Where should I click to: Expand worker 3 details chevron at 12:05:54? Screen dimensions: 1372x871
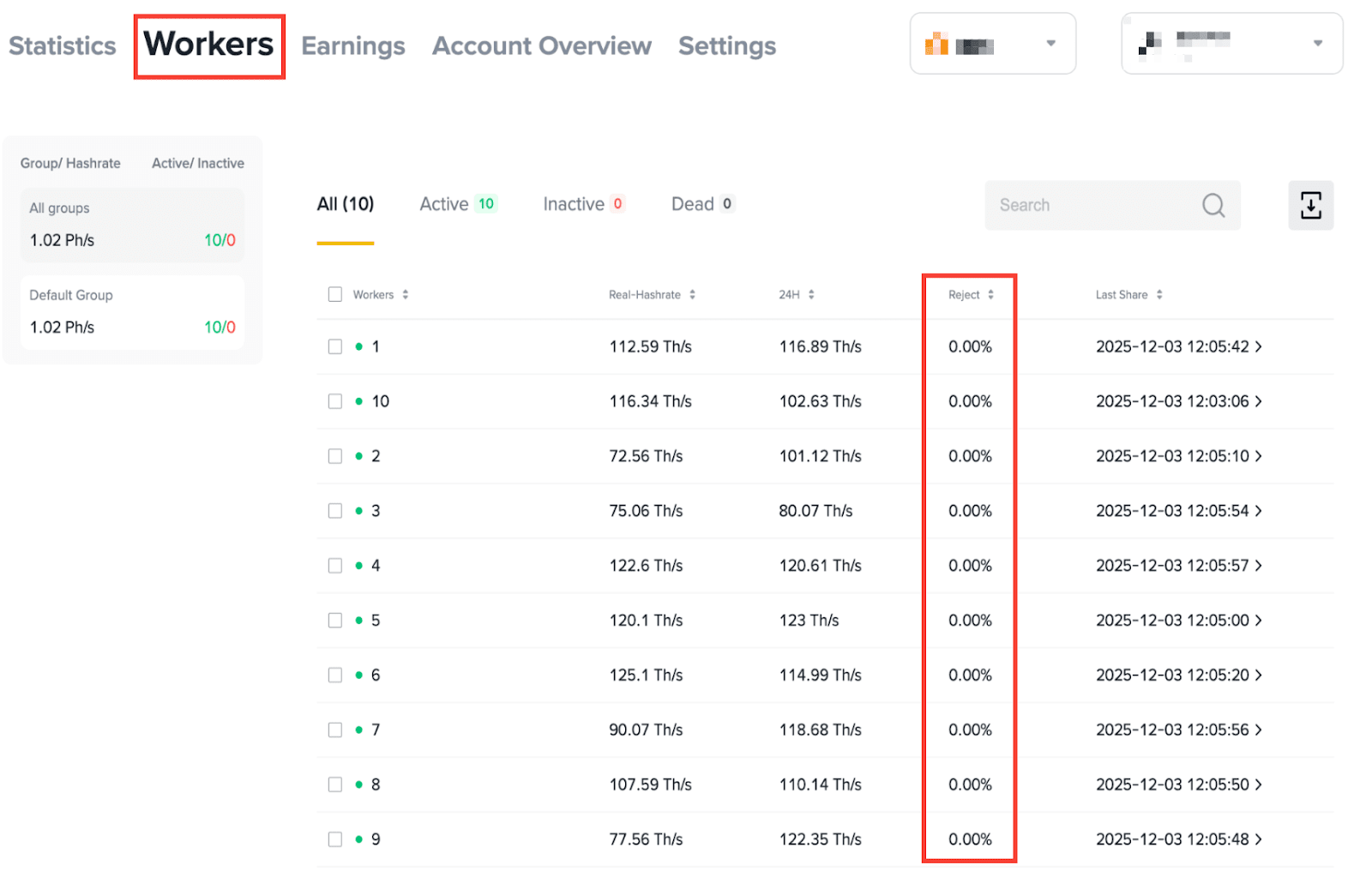(1259, 511)
